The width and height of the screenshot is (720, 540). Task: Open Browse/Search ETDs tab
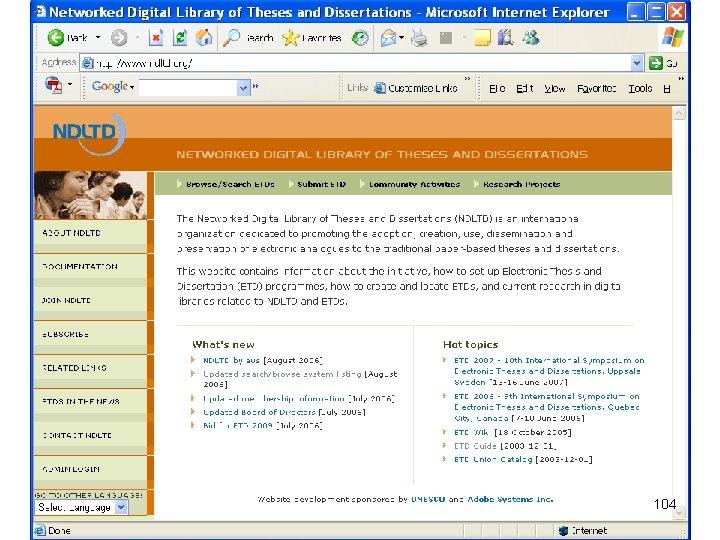point(230,184)
